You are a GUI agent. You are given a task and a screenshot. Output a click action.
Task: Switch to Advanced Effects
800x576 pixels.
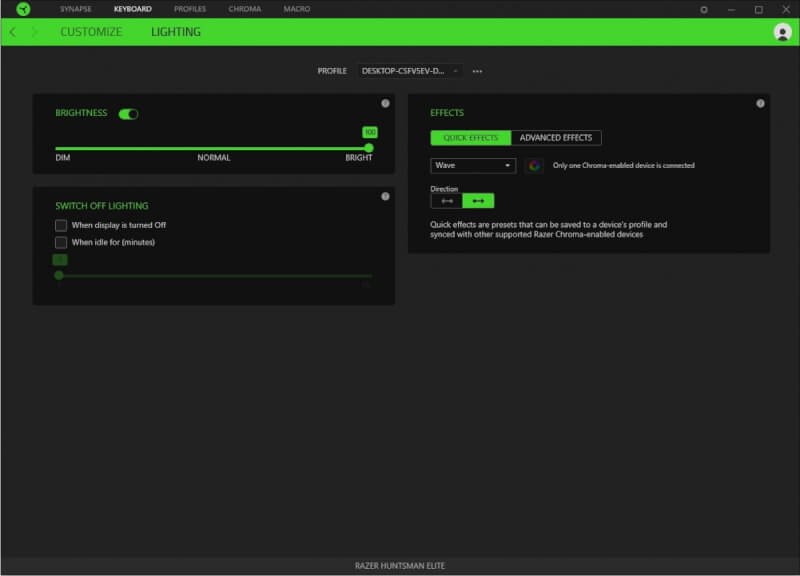click(556, 138)
